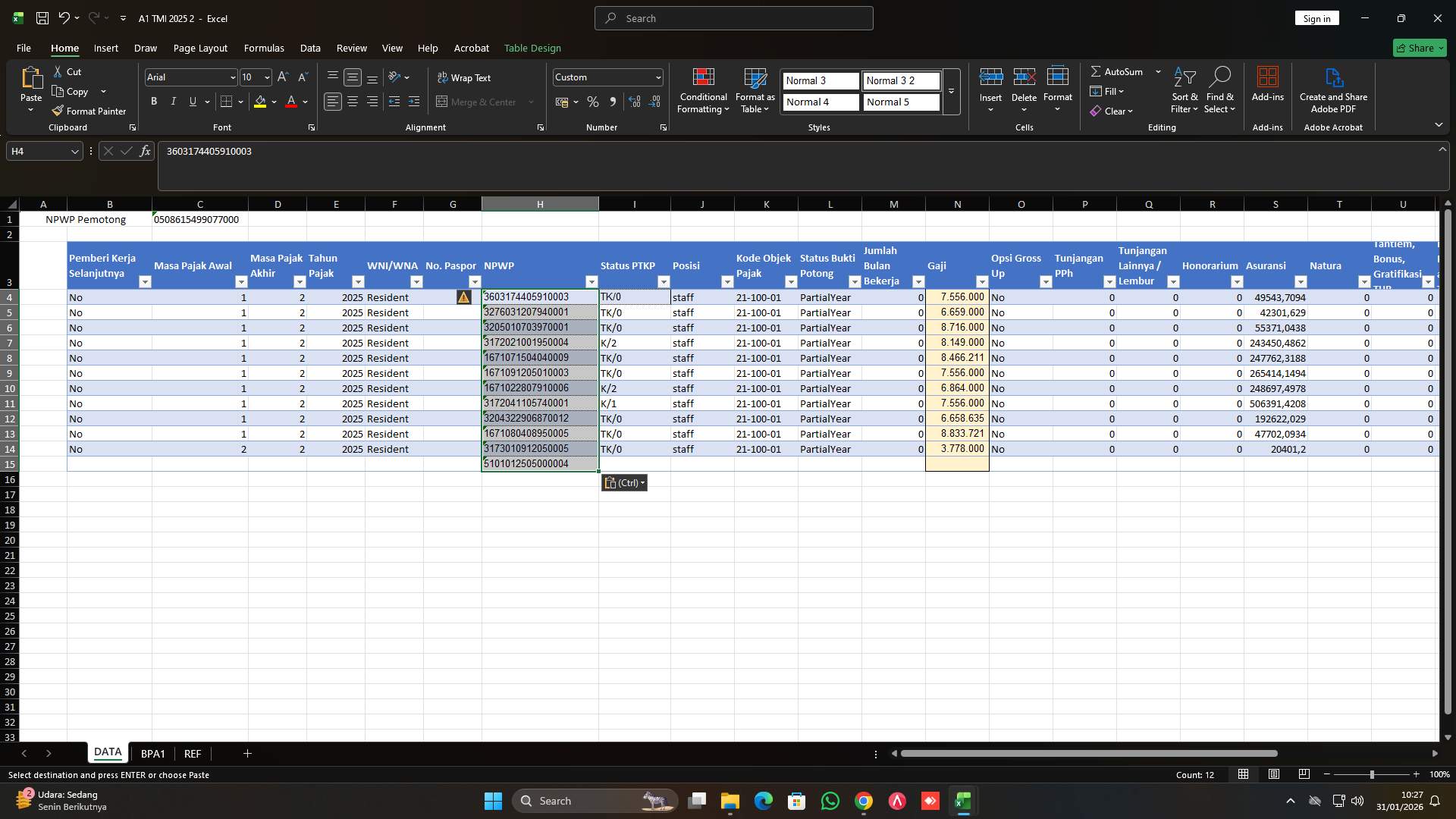This screenshot has width=1456, height=819.
Task: Apply AutoSum to selection
Action: pyautogui.click(x=1119, y=71)
